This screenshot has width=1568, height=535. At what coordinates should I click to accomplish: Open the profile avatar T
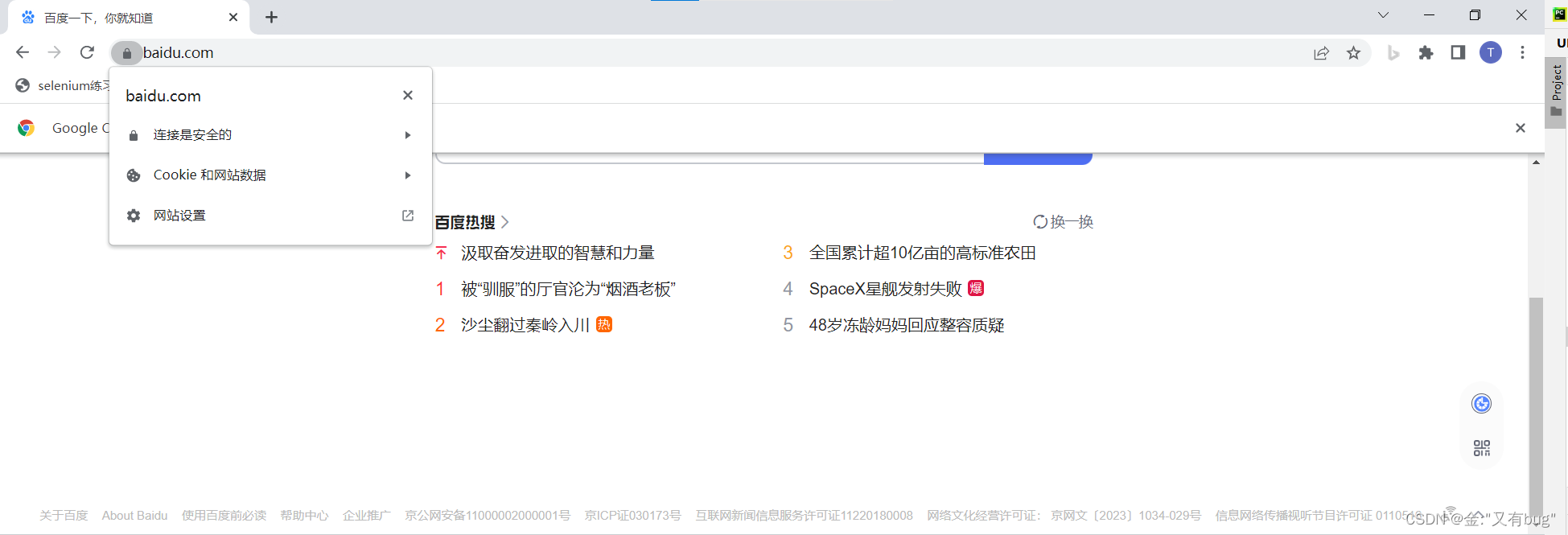coord(1491,53)
